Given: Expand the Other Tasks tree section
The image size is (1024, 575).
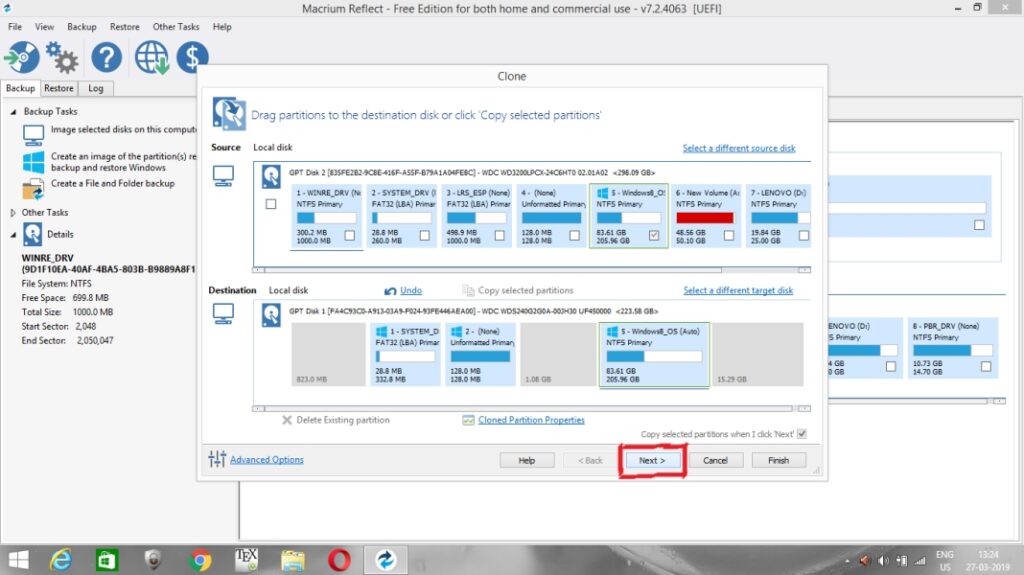Looking at the screenshot, I should 13,212.
